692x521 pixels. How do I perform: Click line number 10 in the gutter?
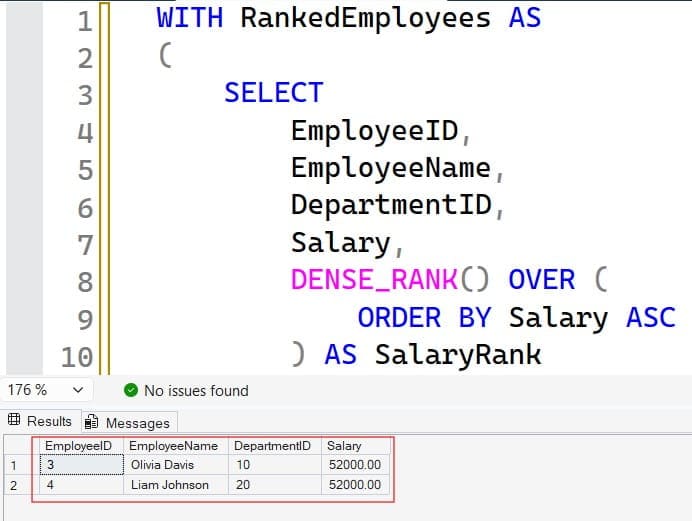click(77, 357)
